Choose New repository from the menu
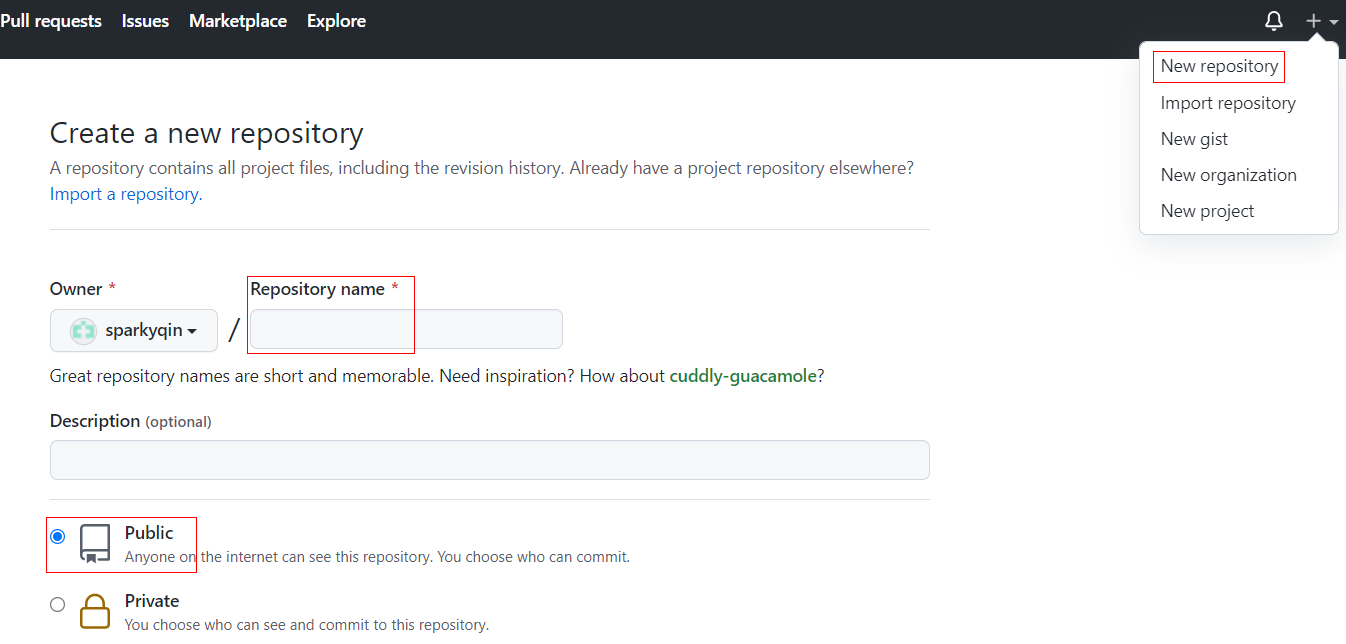The image size is (1346, 644). click(x=1219, y=66)
